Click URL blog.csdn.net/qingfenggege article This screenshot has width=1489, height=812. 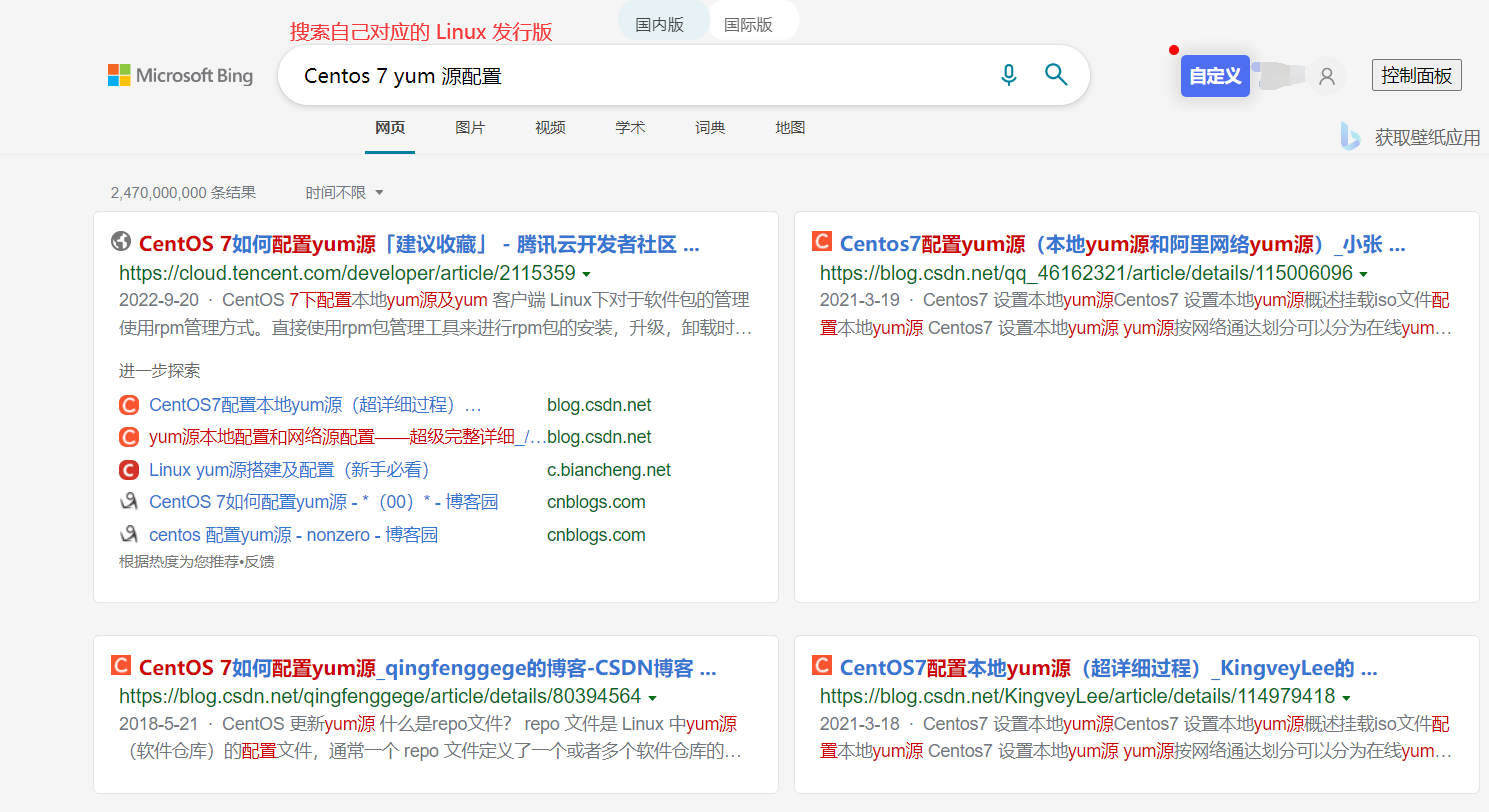[x=380, y=697]
